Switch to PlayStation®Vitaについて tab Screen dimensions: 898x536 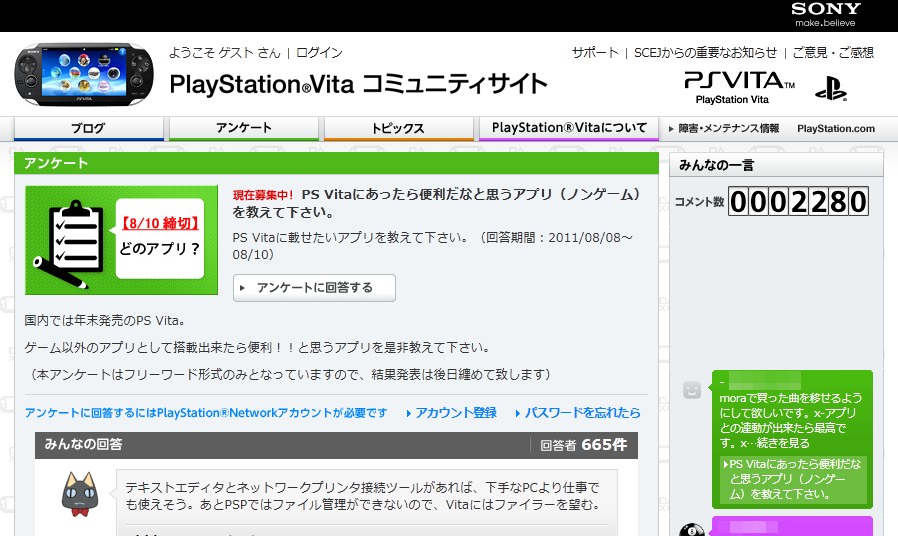[569, 128]
